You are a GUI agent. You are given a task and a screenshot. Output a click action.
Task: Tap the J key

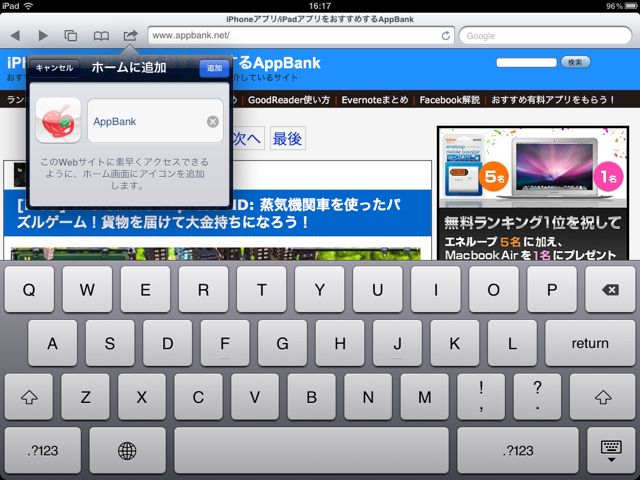[397, 343]
